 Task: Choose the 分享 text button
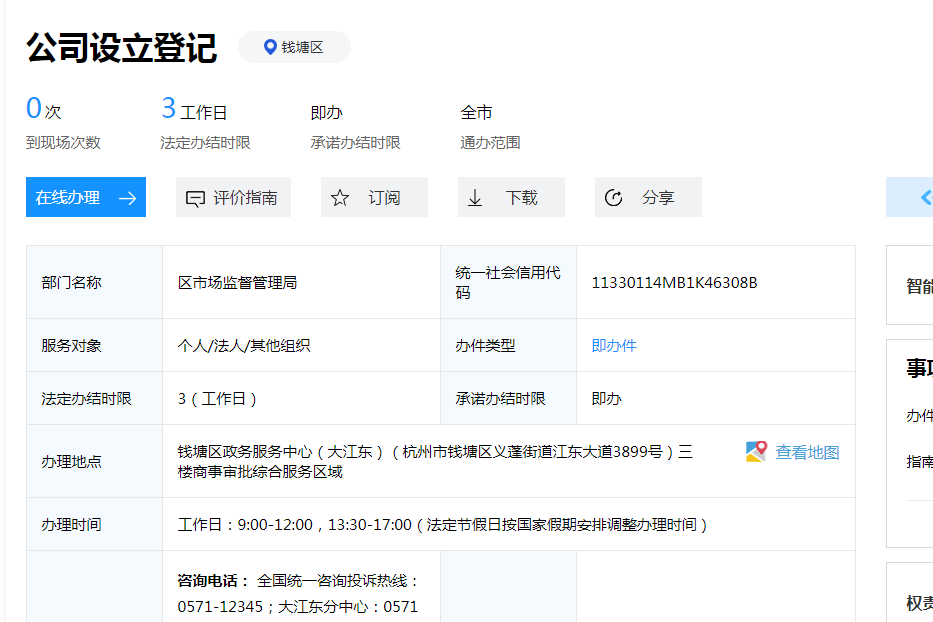(x=658, y=198)
